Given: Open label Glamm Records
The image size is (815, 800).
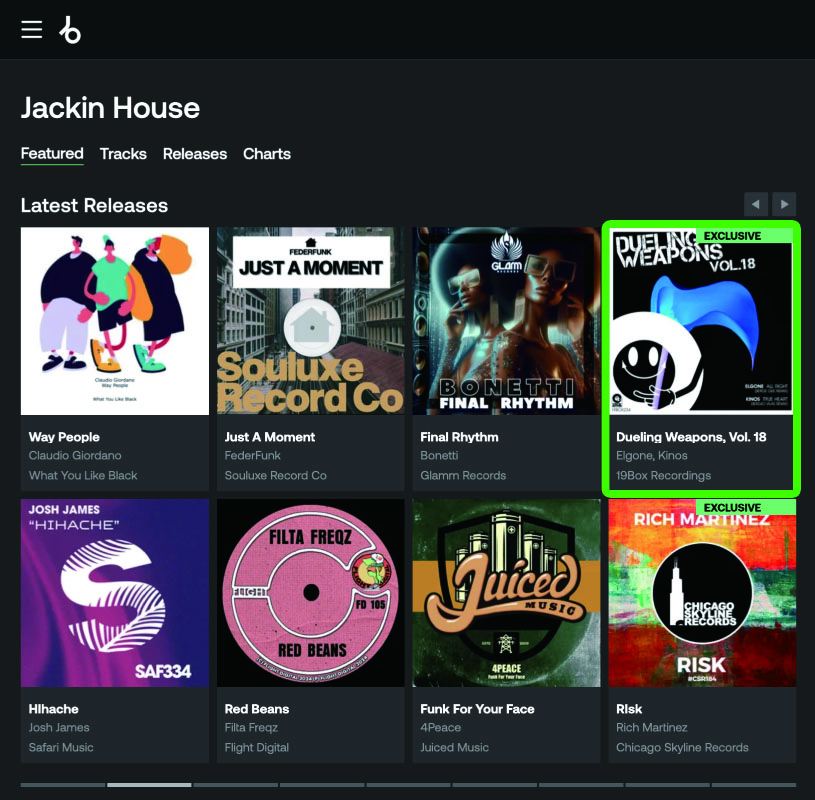Looking at the screenshot, I should pos(463,475).
